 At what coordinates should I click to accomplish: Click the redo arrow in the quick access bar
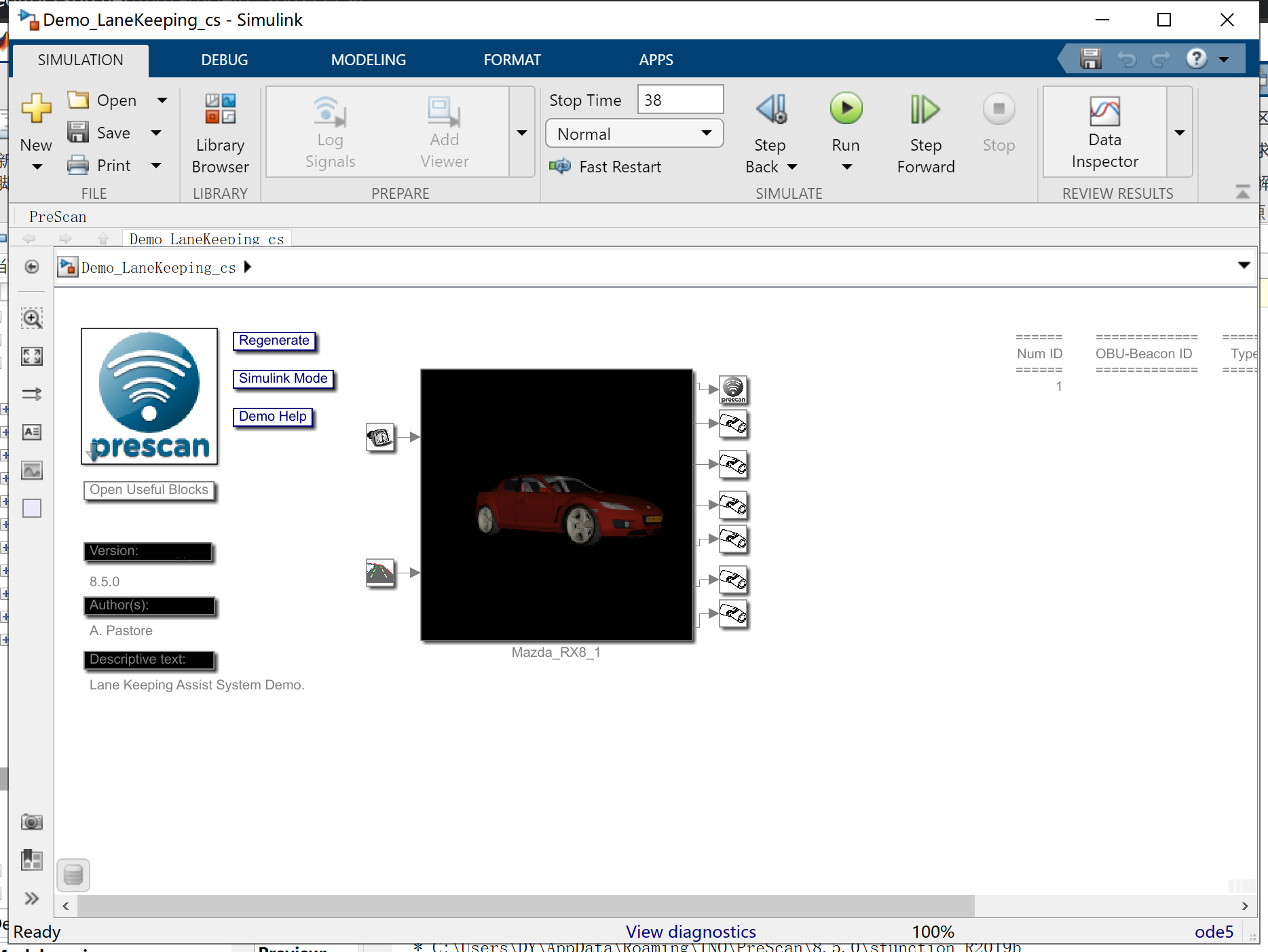pyautogui.click(x=1161, y=60)
